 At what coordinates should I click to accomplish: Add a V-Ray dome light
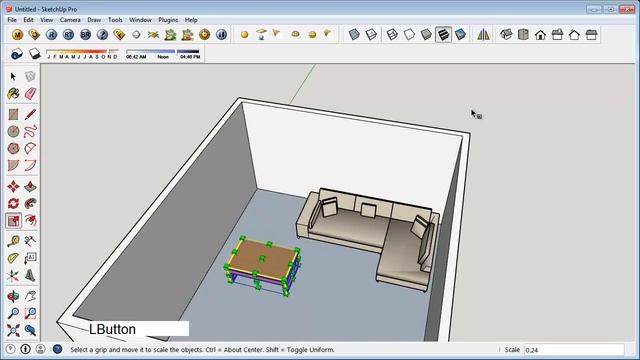[x=296, y=34]
